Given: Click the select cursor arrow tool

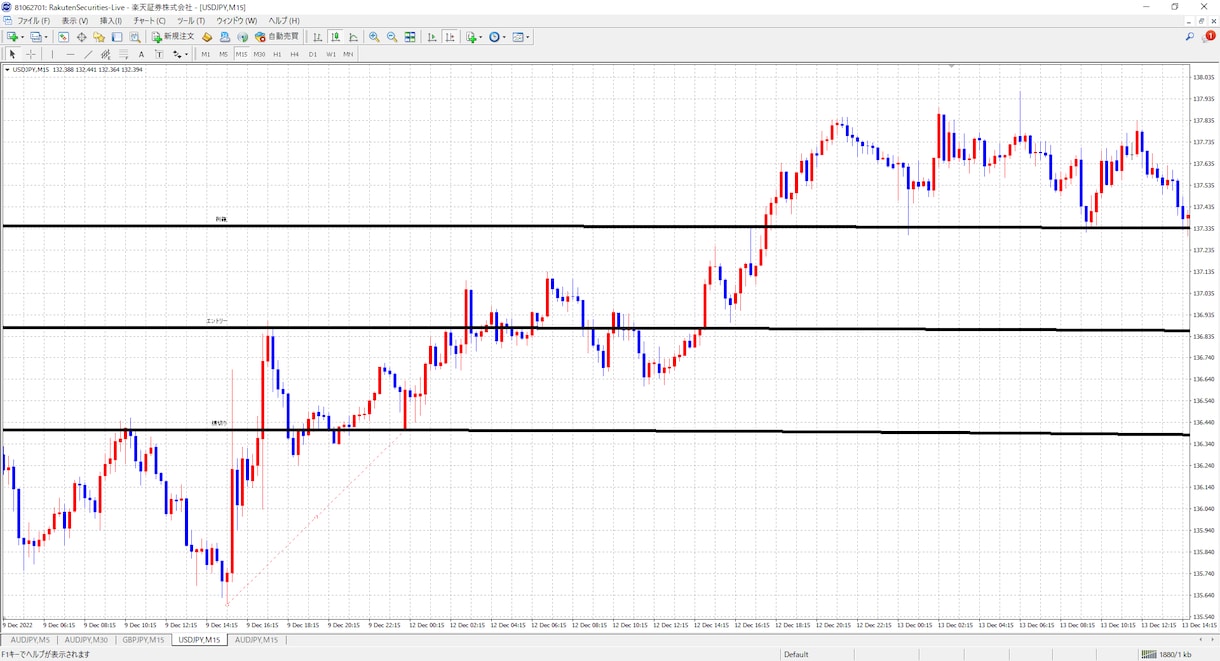Looking at the screenshot, I should [x=13, y=54].
